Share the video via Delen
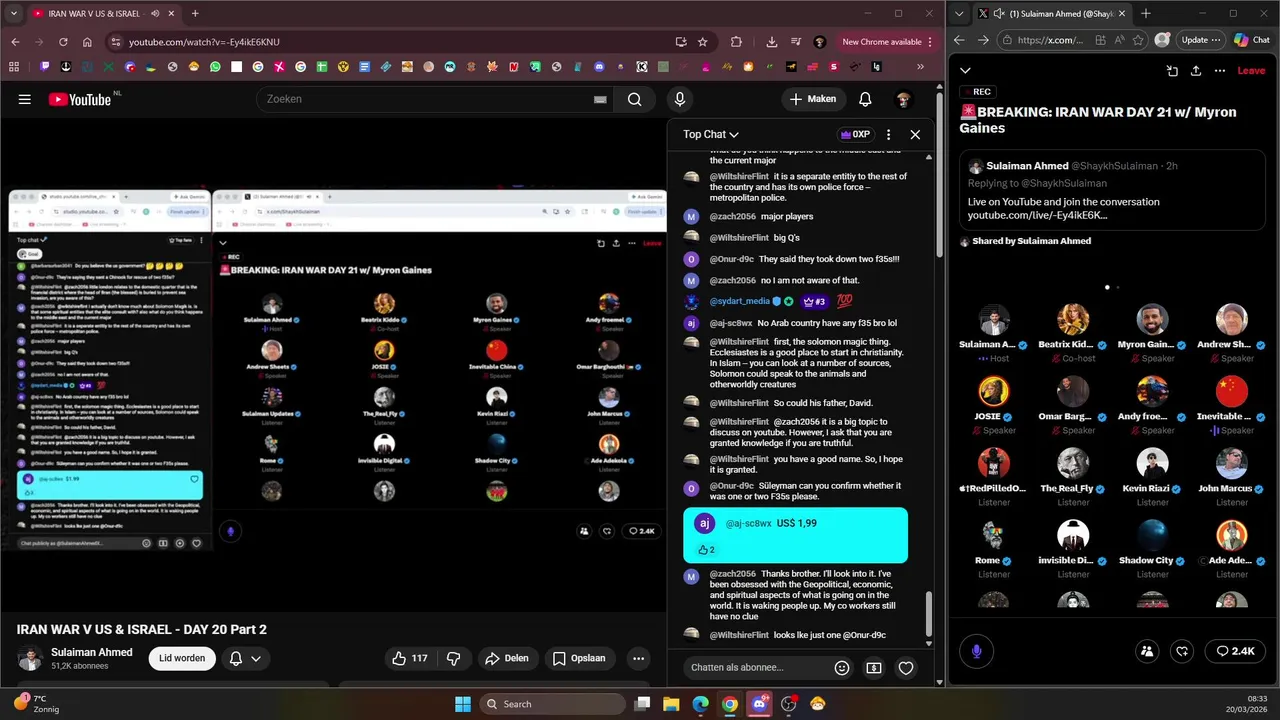 [506, 658]
